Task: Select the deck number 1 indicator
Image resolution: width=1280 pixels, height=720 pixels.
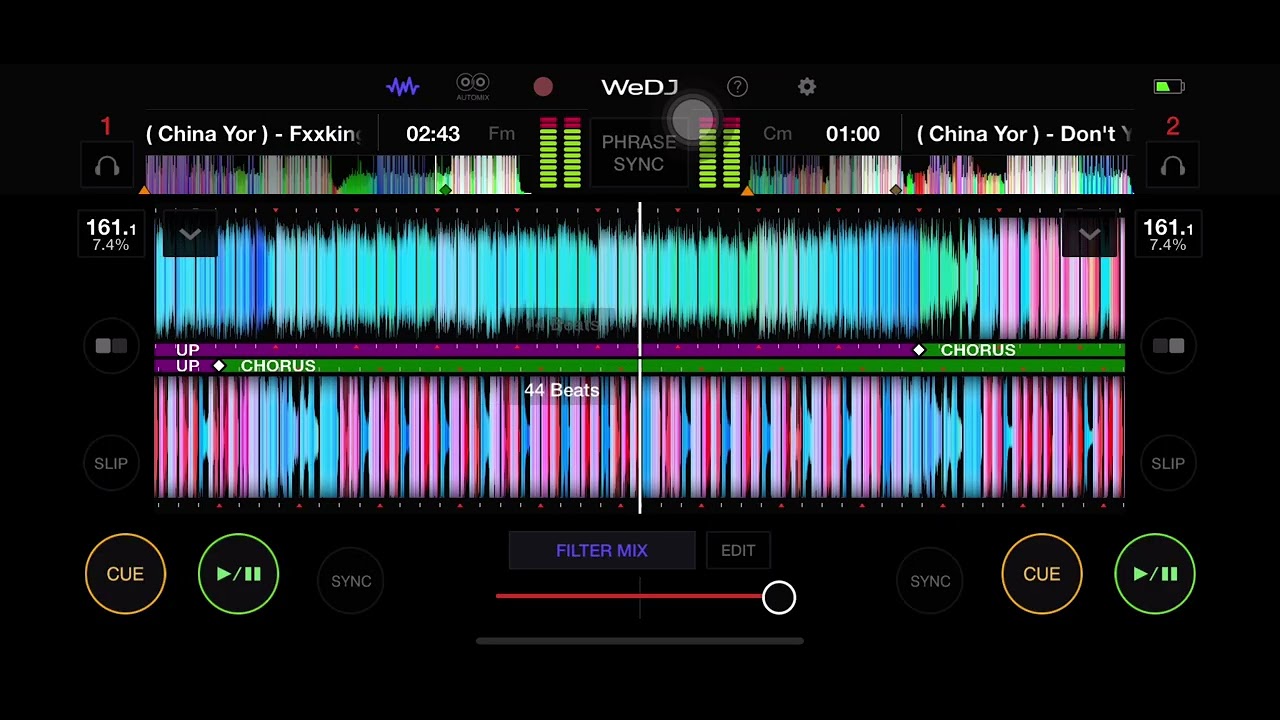Action: 106,126
